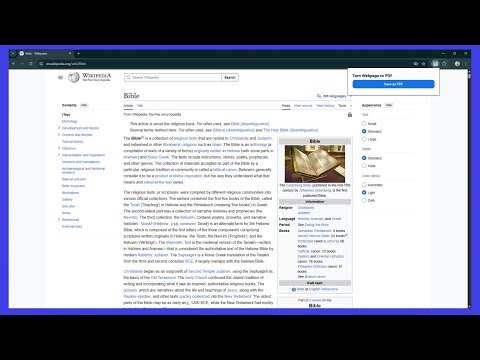
Task: Select Light color option
Action: 364,192
